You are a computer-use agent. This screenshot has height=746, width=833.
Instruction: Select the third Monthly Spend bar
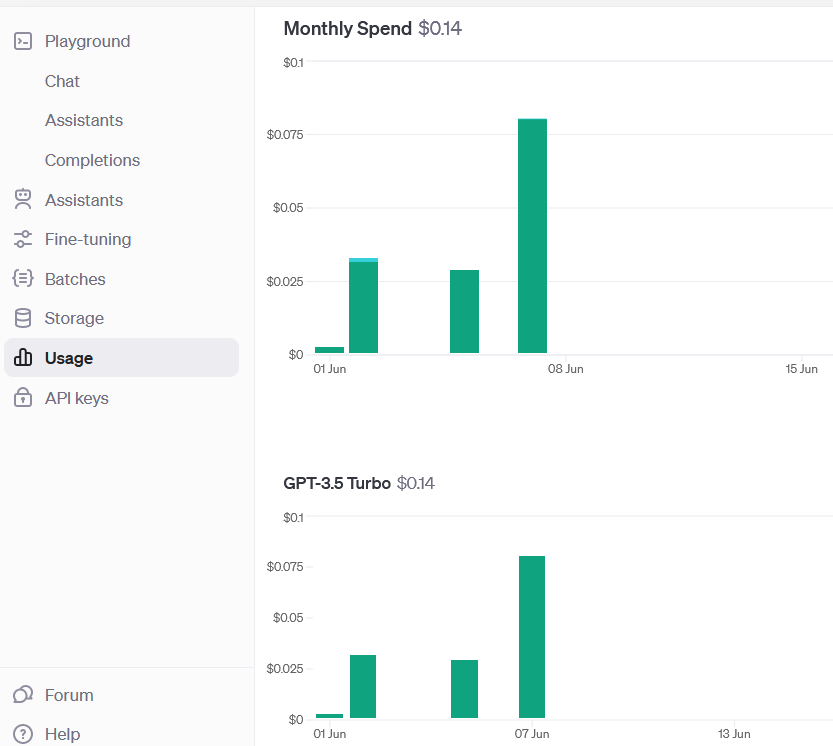[x=464, y=311]
